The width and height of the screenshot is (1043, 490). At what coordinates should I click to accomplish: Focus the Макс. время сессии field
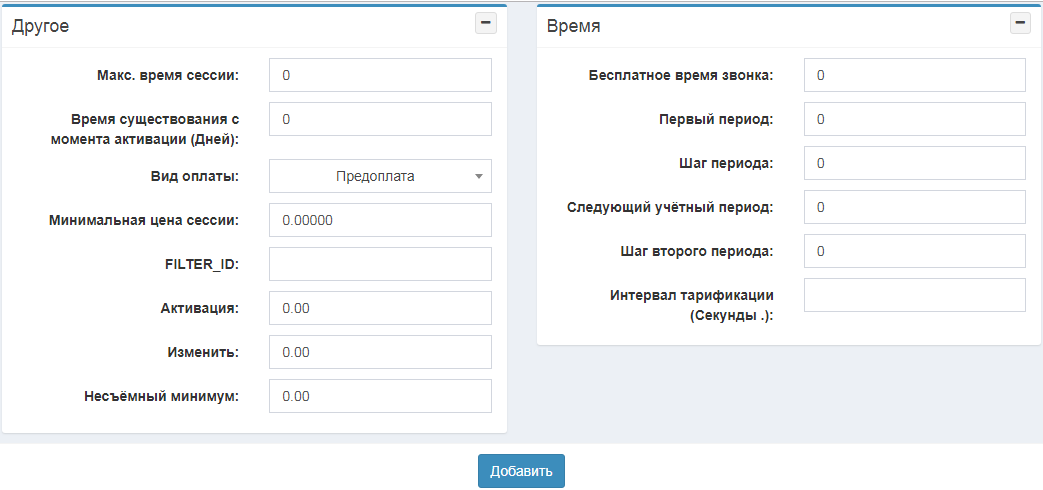pos(380,75)
